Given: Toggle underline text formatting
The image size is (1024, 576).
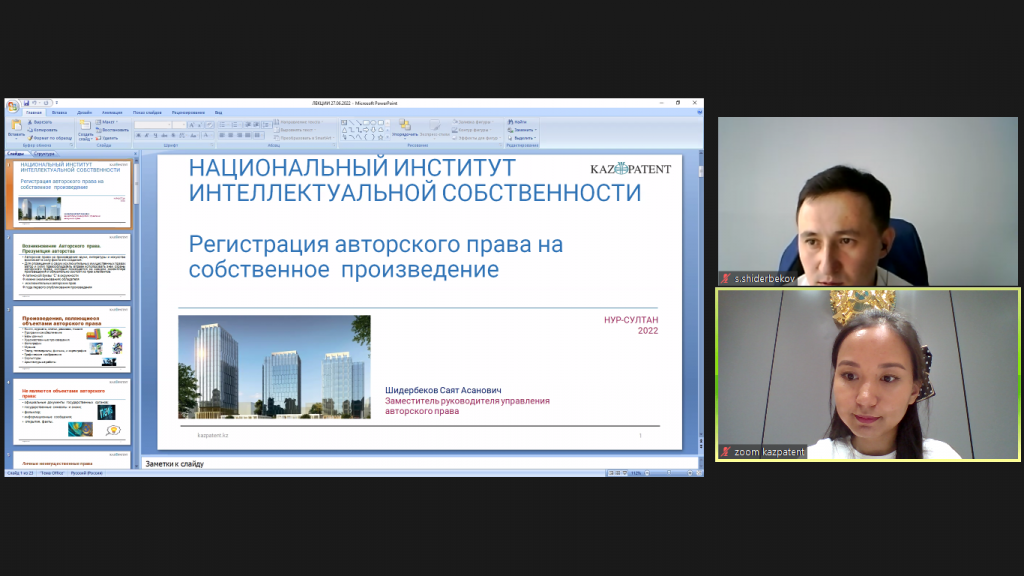Looking at the screenshot, I should point(154,135).
